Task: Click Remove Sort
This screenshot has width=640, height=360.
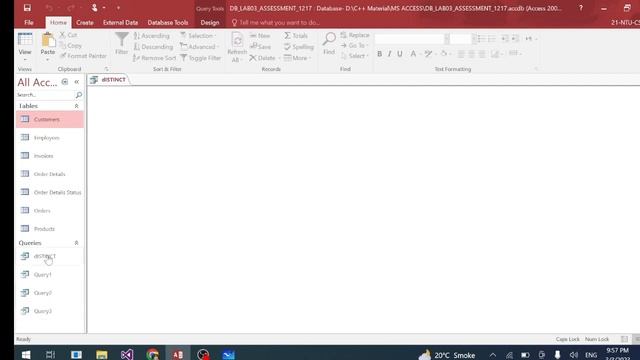Action: (154, 58)
